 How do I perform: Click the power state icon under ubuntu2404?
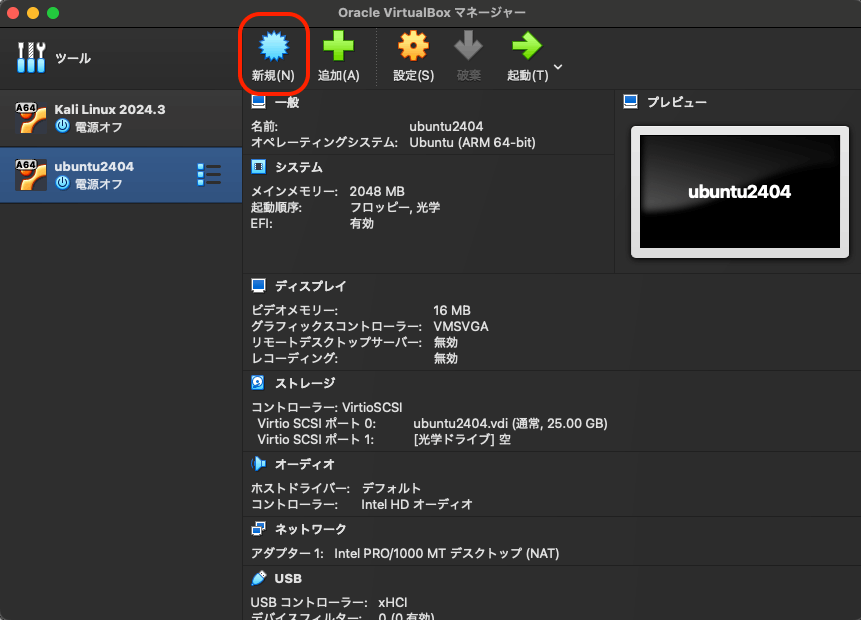click(x=63, y=183)
